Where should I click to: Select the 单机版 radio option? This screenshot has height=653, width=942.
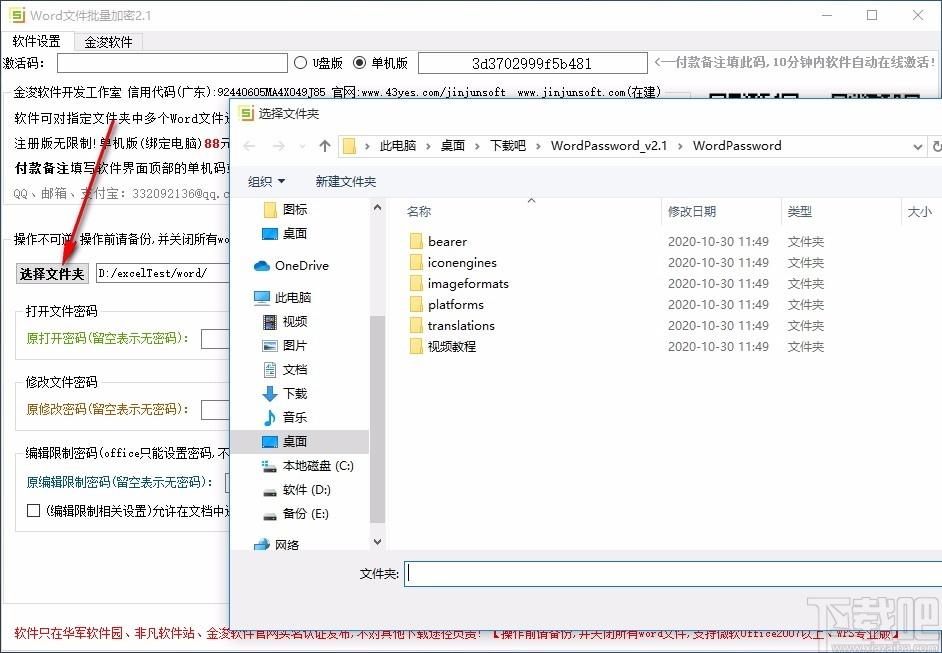click(361, 63)
